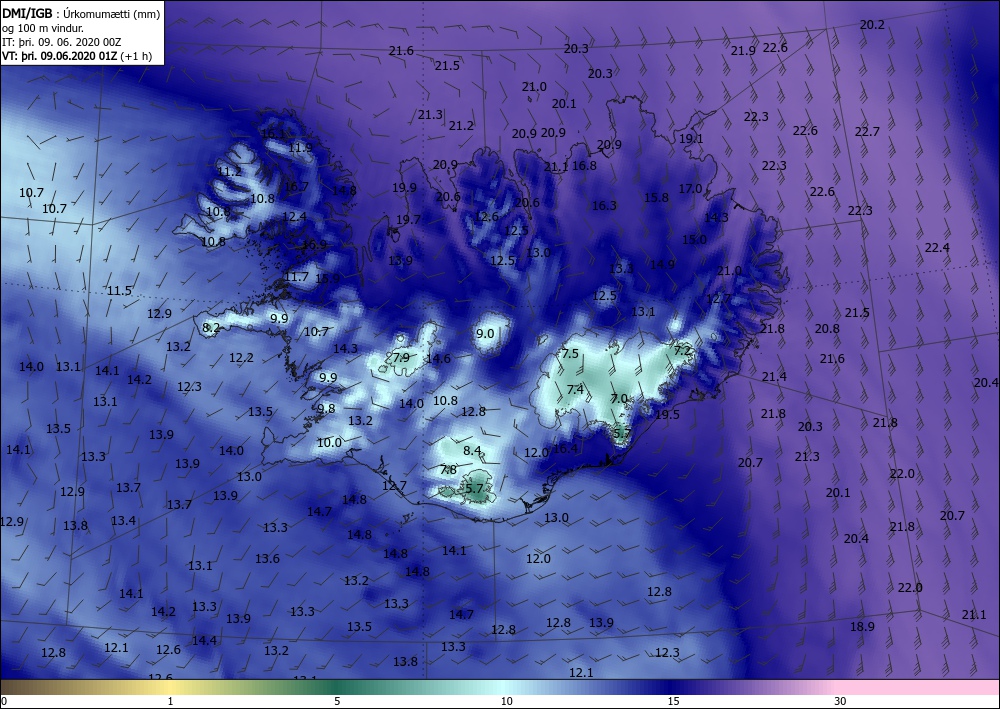
Task: Click the map value "16.3"
Action: (x=605, y=206)
